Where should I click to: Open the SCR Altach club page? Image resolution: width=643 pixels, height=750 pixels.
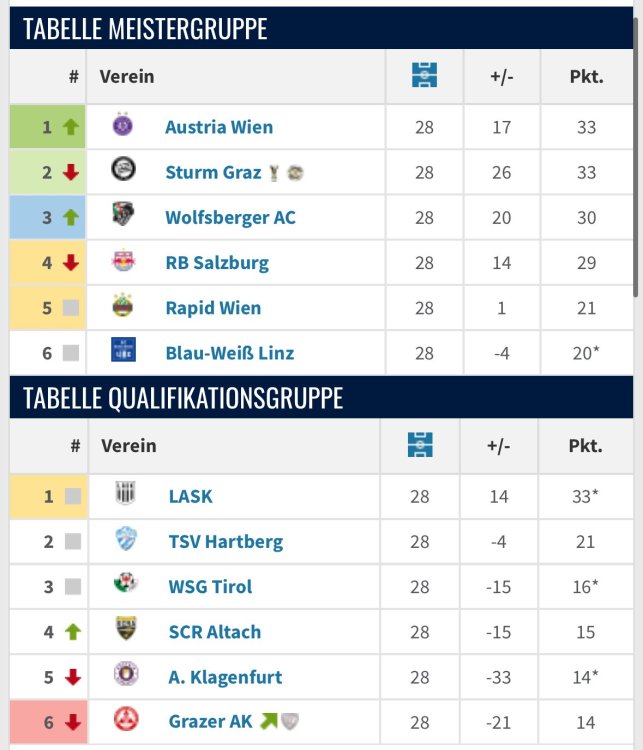pyautogui.click(x=214, y=632)
